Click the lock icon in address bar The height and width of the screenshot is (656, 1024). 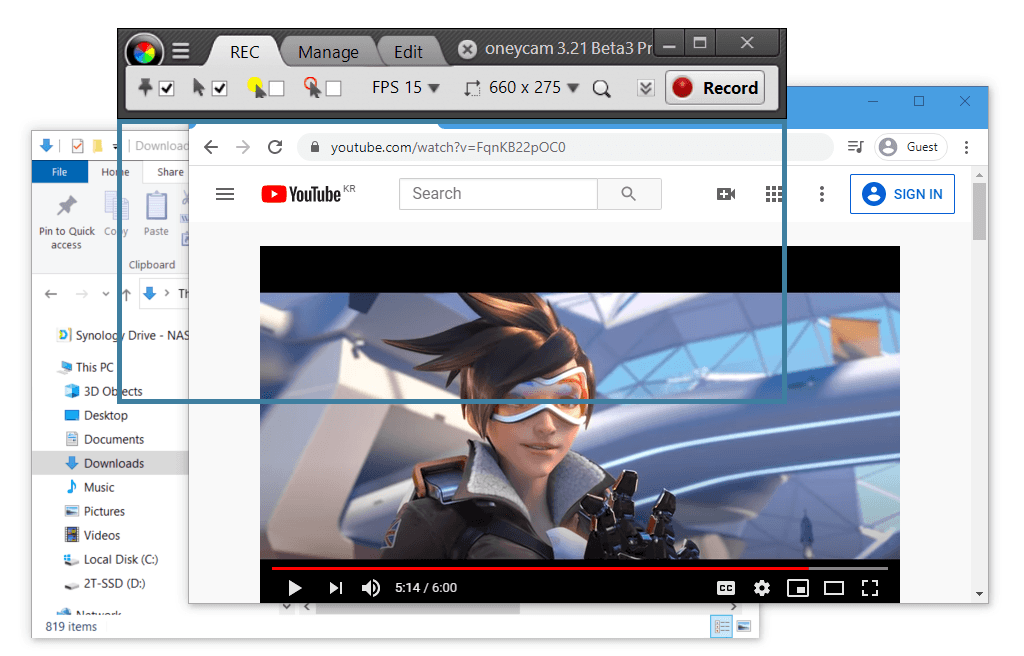[x=315, y=147]
